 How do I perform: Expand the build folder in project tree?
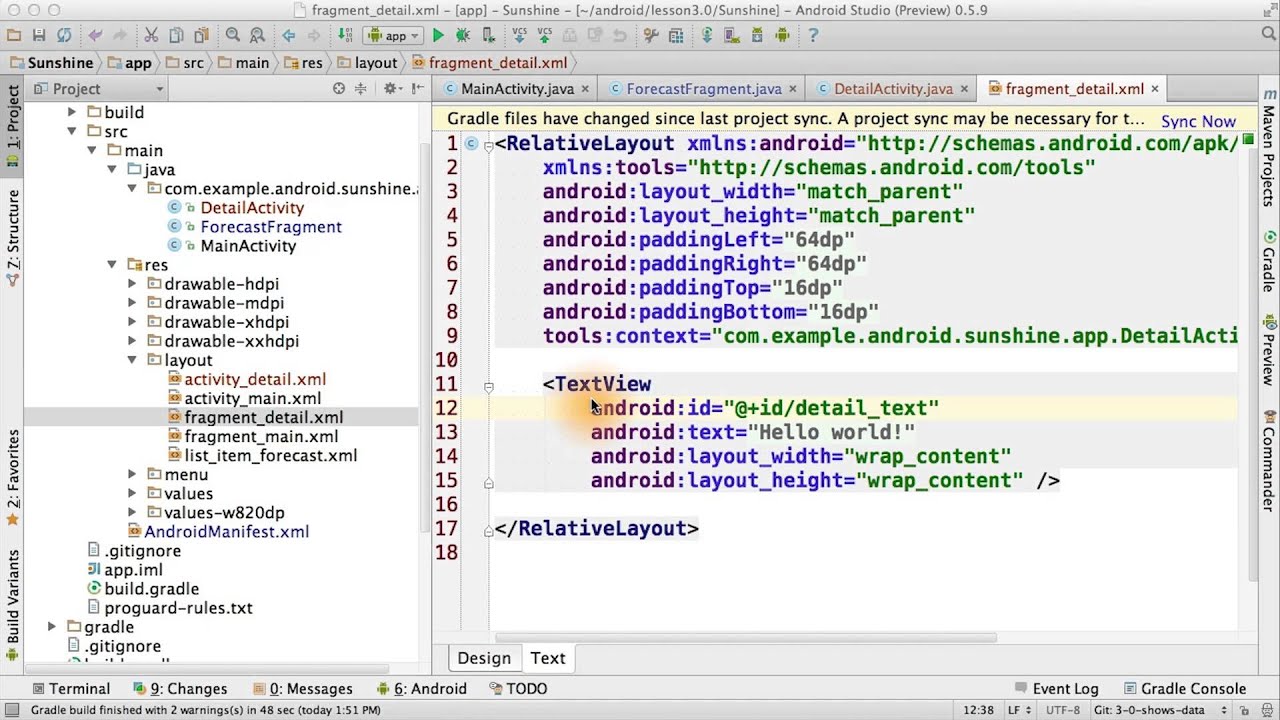pyautogui.click(x=72, y=112)
